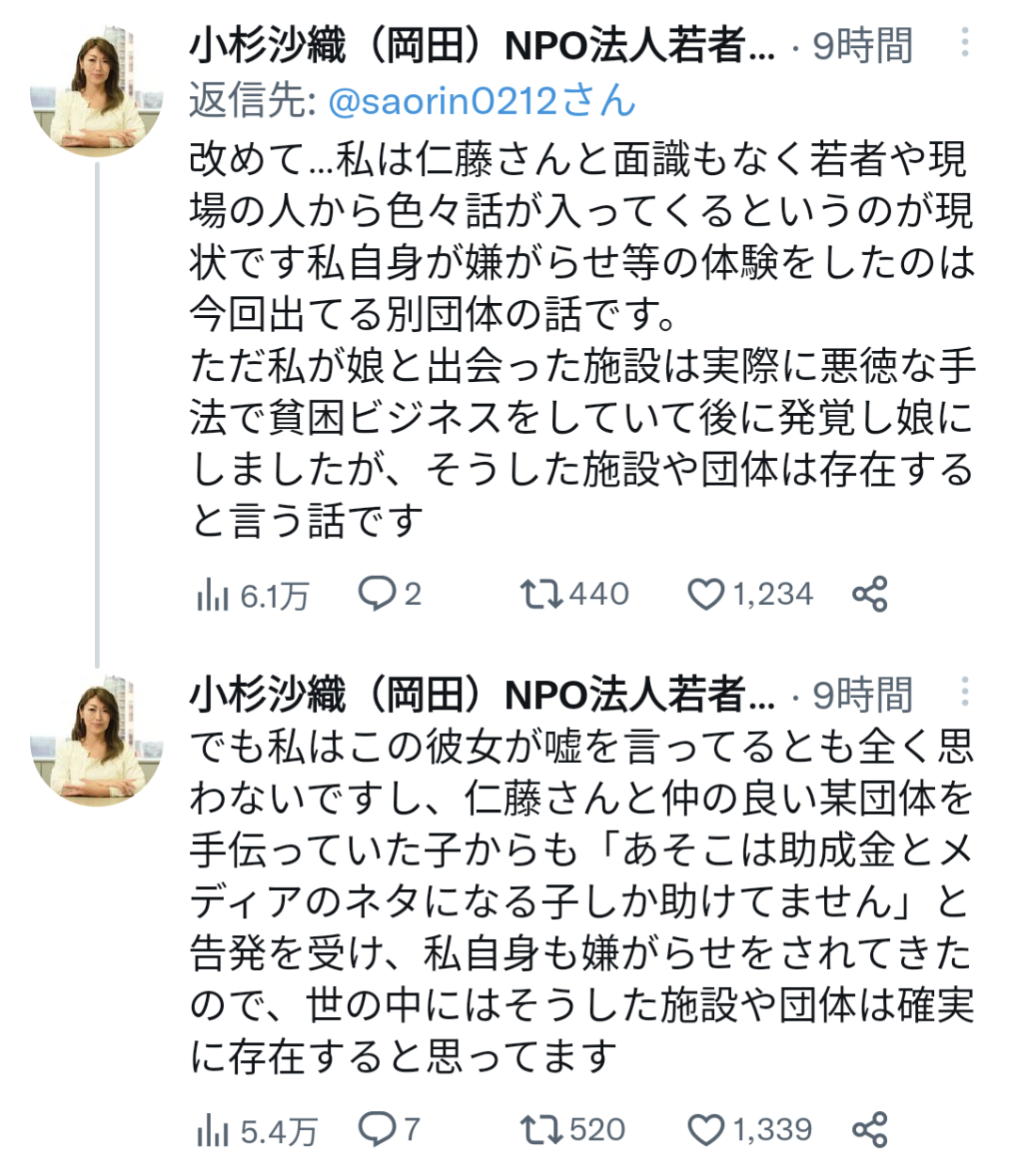View profile picture of the second tweet
1015x1176 pixels.
(x=97, y=740)
